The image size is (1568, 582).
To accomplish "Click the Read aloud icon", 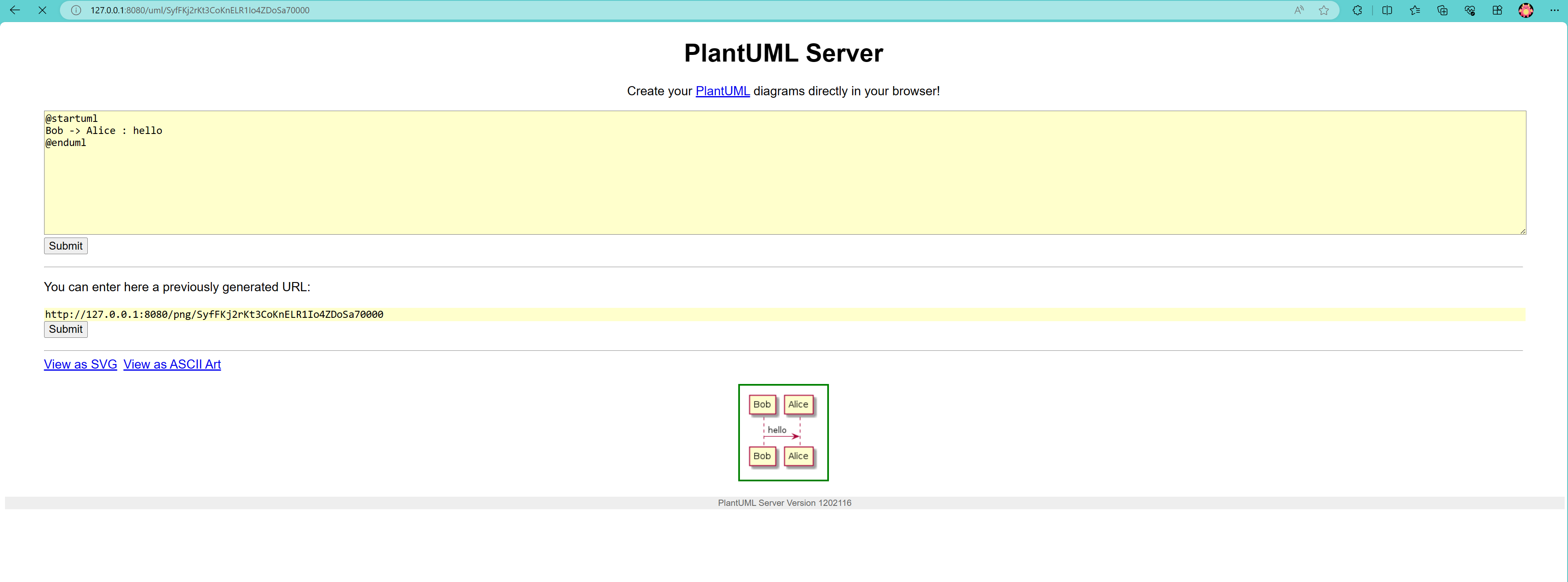I will tap(1299, 10).
